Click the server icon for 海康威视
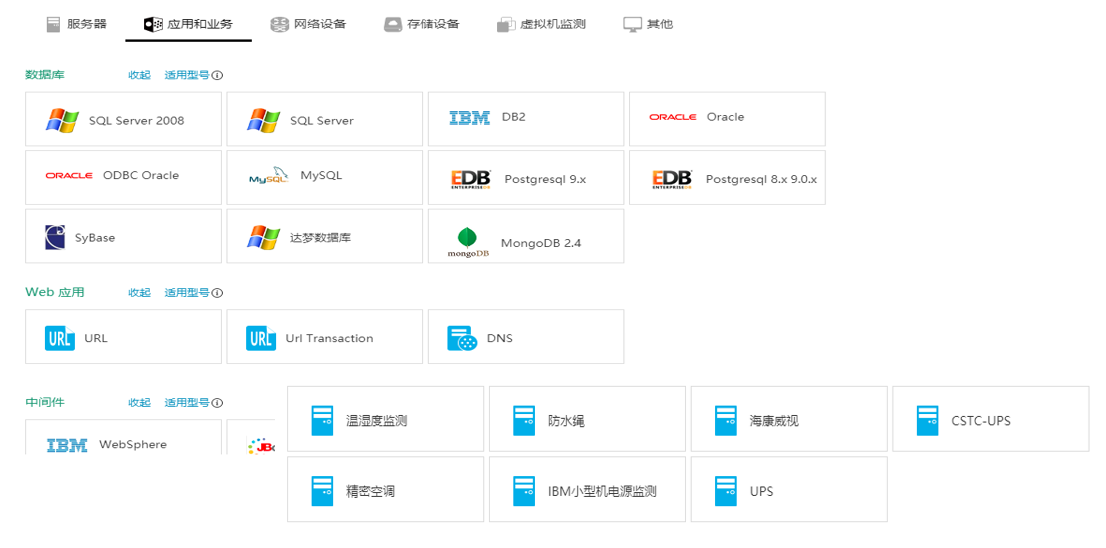Image resolution: width=1106 pixels, height=548 pixels. [x=726, y=420]
